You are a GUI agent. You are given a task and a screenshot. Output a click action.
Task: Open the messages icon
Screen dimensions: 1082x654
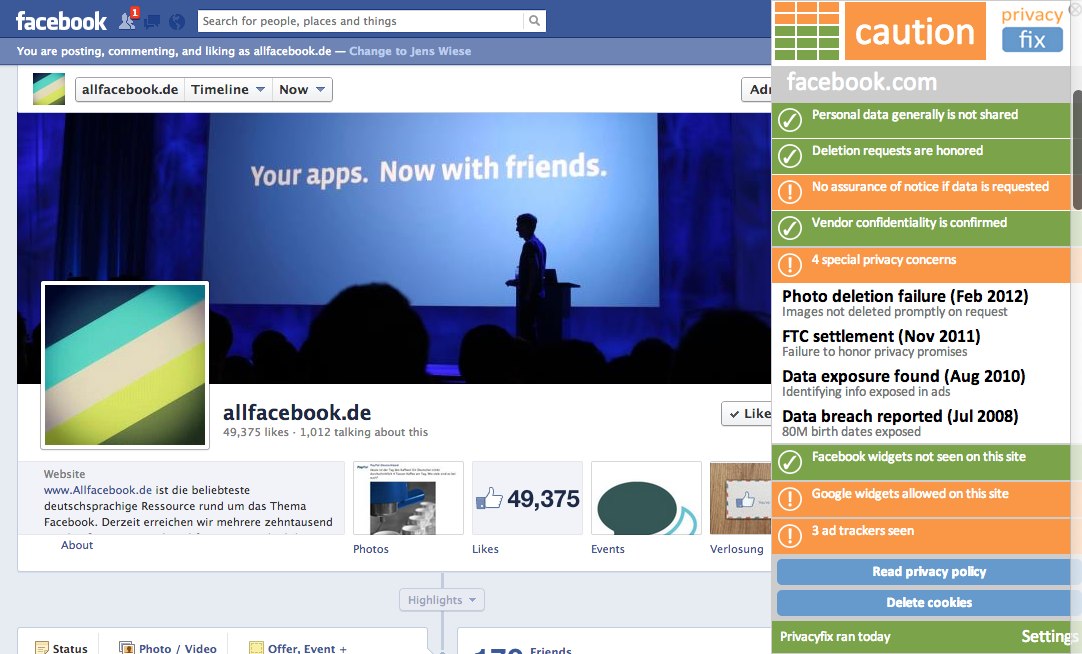click(x=153, y=21)
